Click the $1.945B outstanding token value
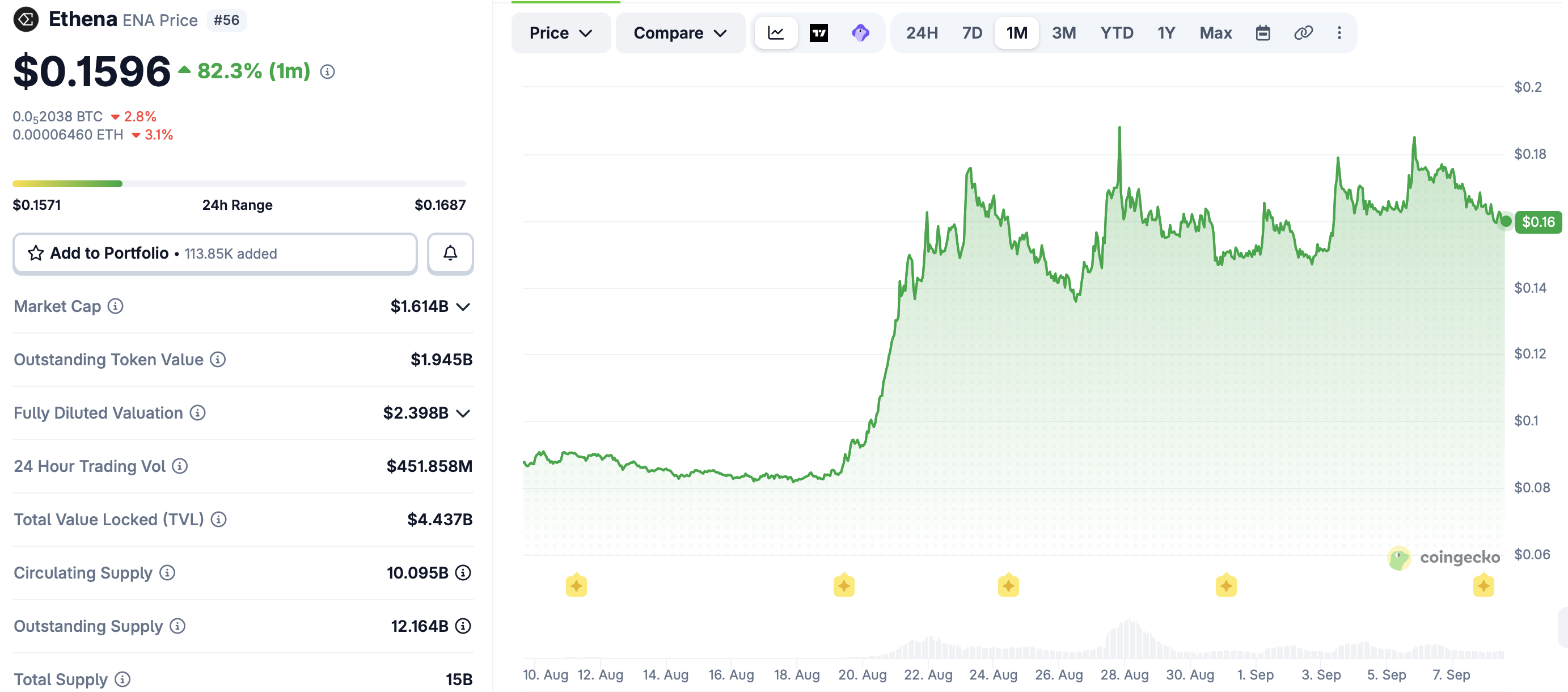Screen dimensions: 1568x692 pyautogui.click(x=441, y=360)
